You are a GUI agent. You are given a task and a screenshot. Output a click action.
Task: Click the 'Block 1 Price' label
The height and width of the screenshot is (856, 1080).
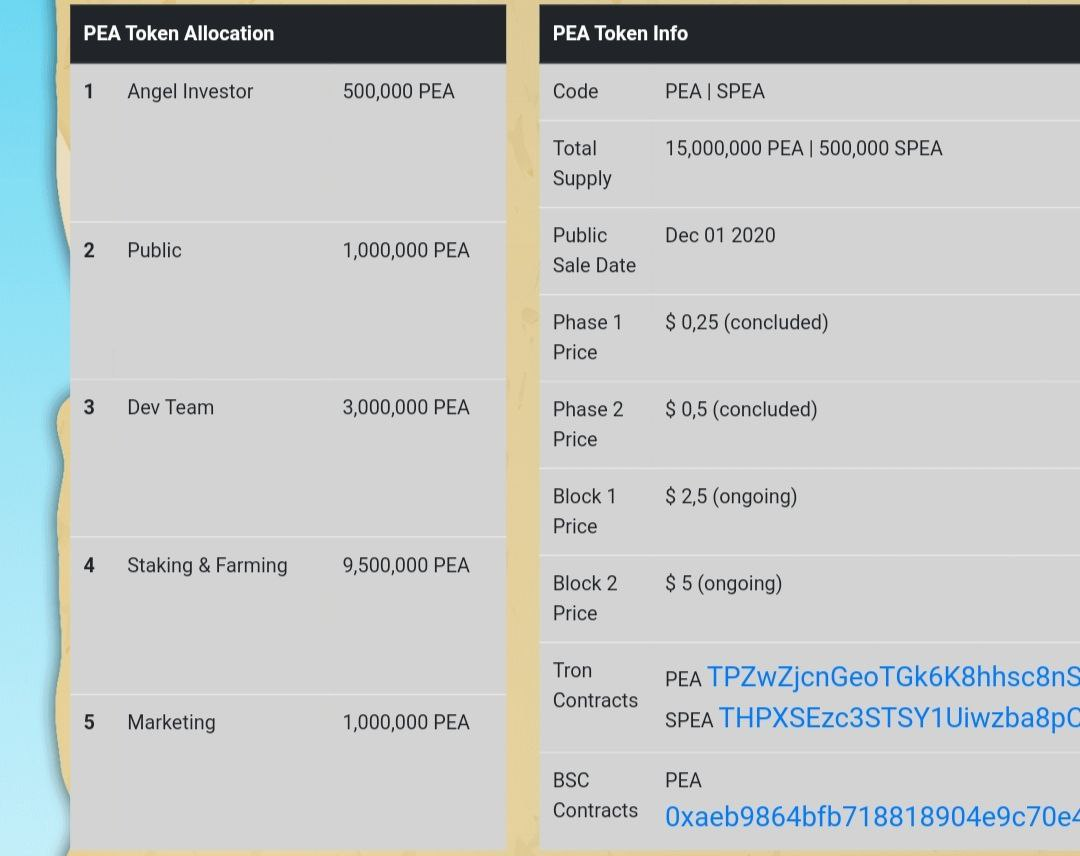[584, 511]
